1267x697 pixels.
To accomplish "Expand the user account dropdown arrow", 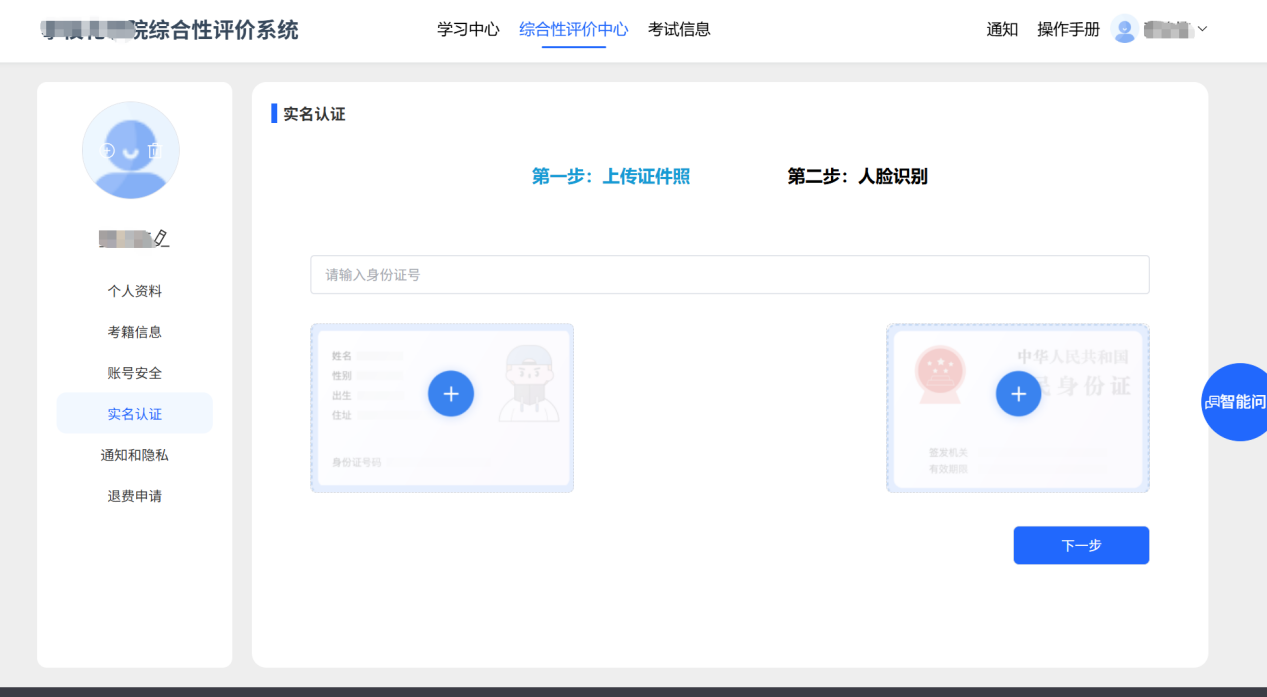I will [1203, 29].
